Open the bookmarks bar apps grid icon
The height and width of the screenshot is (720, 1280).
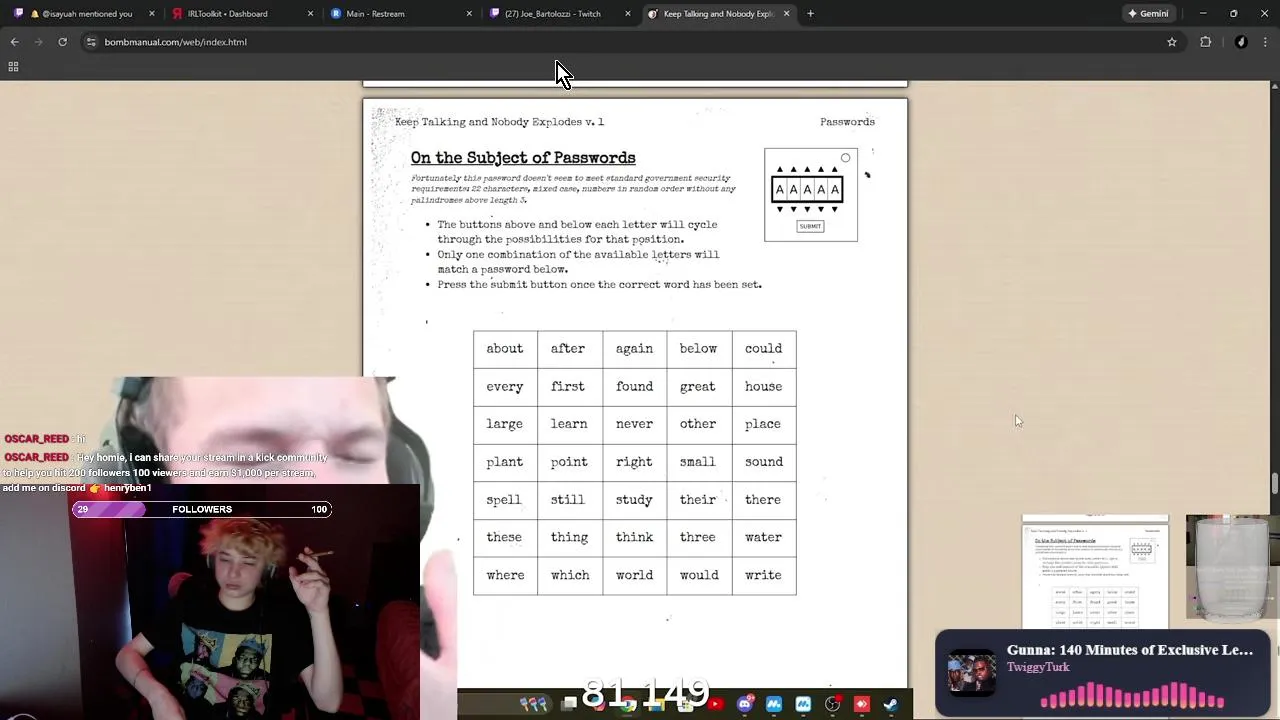click(13, 66)
